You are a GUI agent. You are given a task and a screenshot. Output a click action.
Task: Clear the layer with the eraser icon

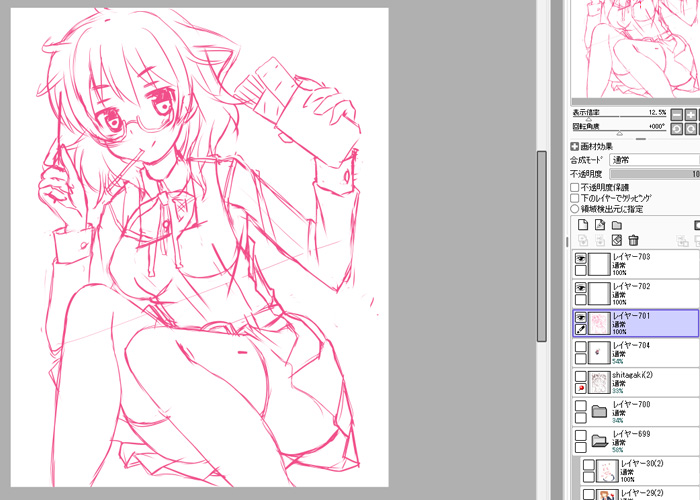(x=617, y=240)
